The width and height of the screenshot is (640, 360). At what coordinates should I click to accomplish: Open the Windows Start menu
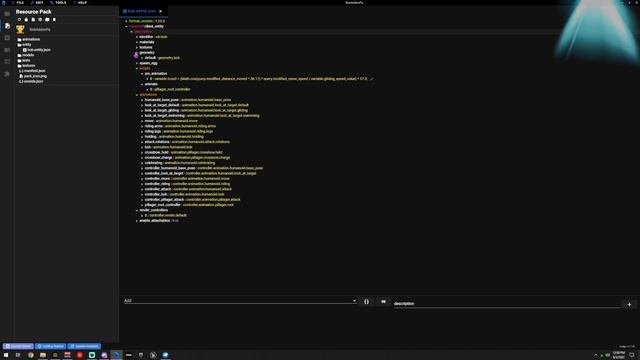tap(6, 355)
